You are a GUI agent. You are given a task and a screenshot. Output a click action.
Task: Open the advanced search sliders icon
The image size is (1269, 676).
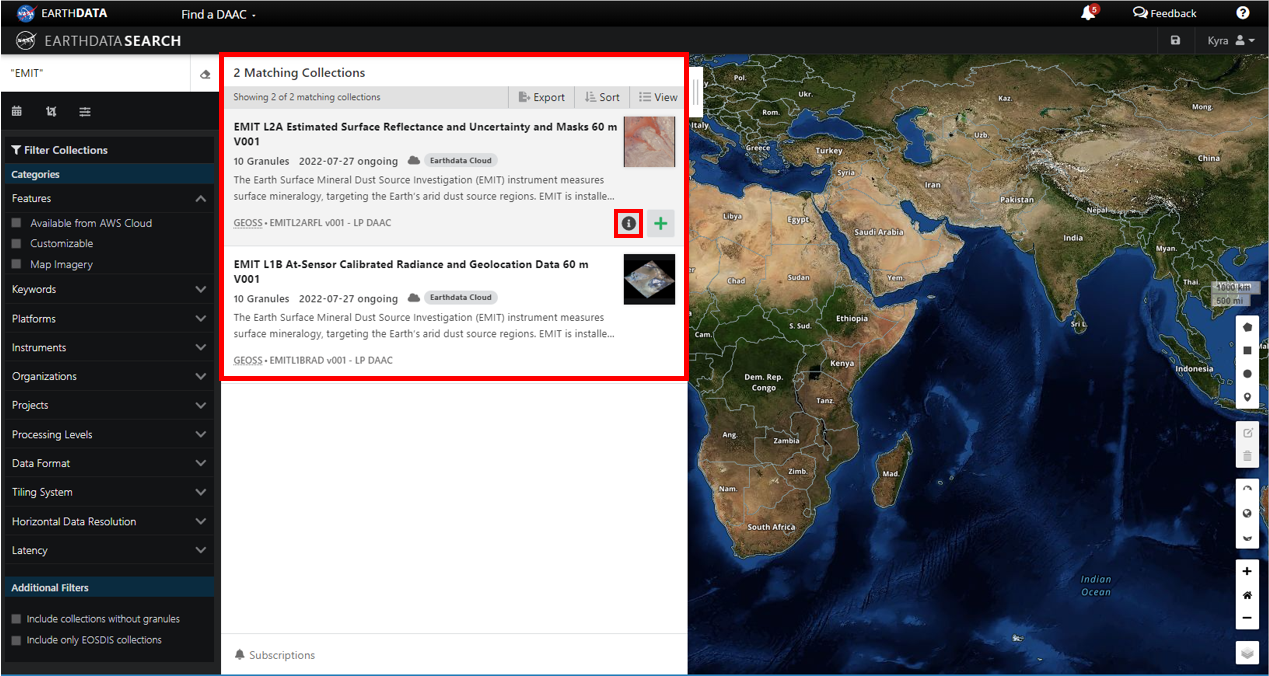tap(85, 111)
